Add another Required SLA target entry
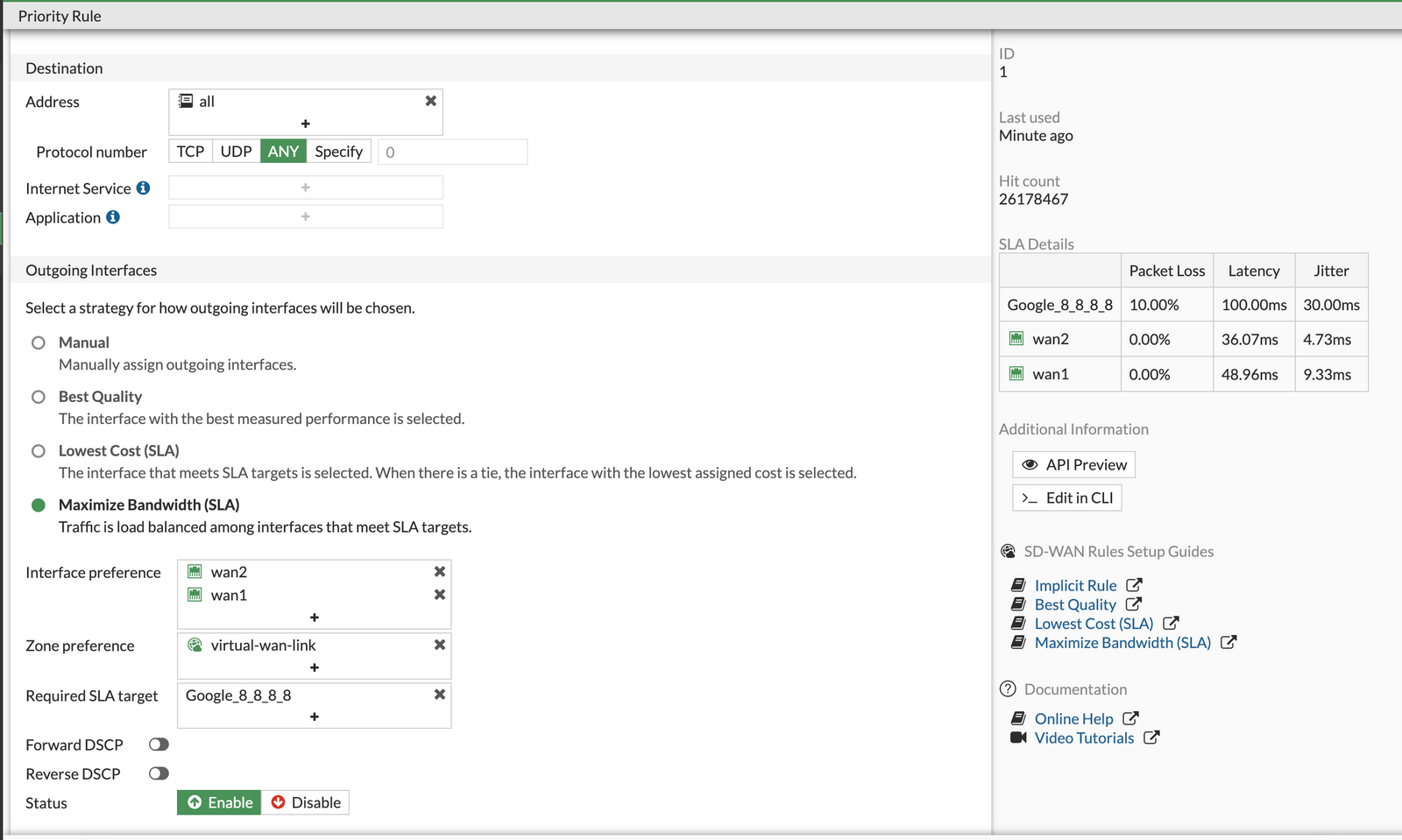Screen dimensions: 1402x840 point(314,716)
